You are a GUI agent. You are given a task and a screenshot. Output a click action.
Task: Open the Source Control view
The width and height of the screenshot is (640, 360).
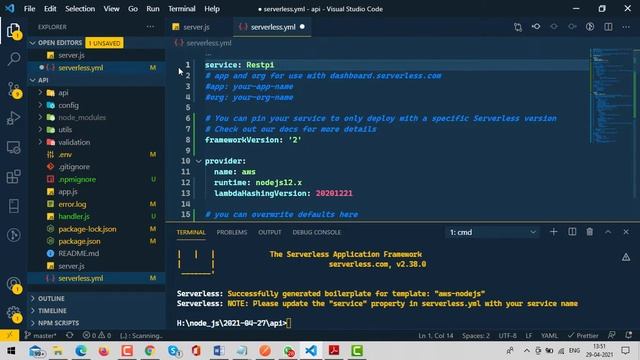pos(13,89)
